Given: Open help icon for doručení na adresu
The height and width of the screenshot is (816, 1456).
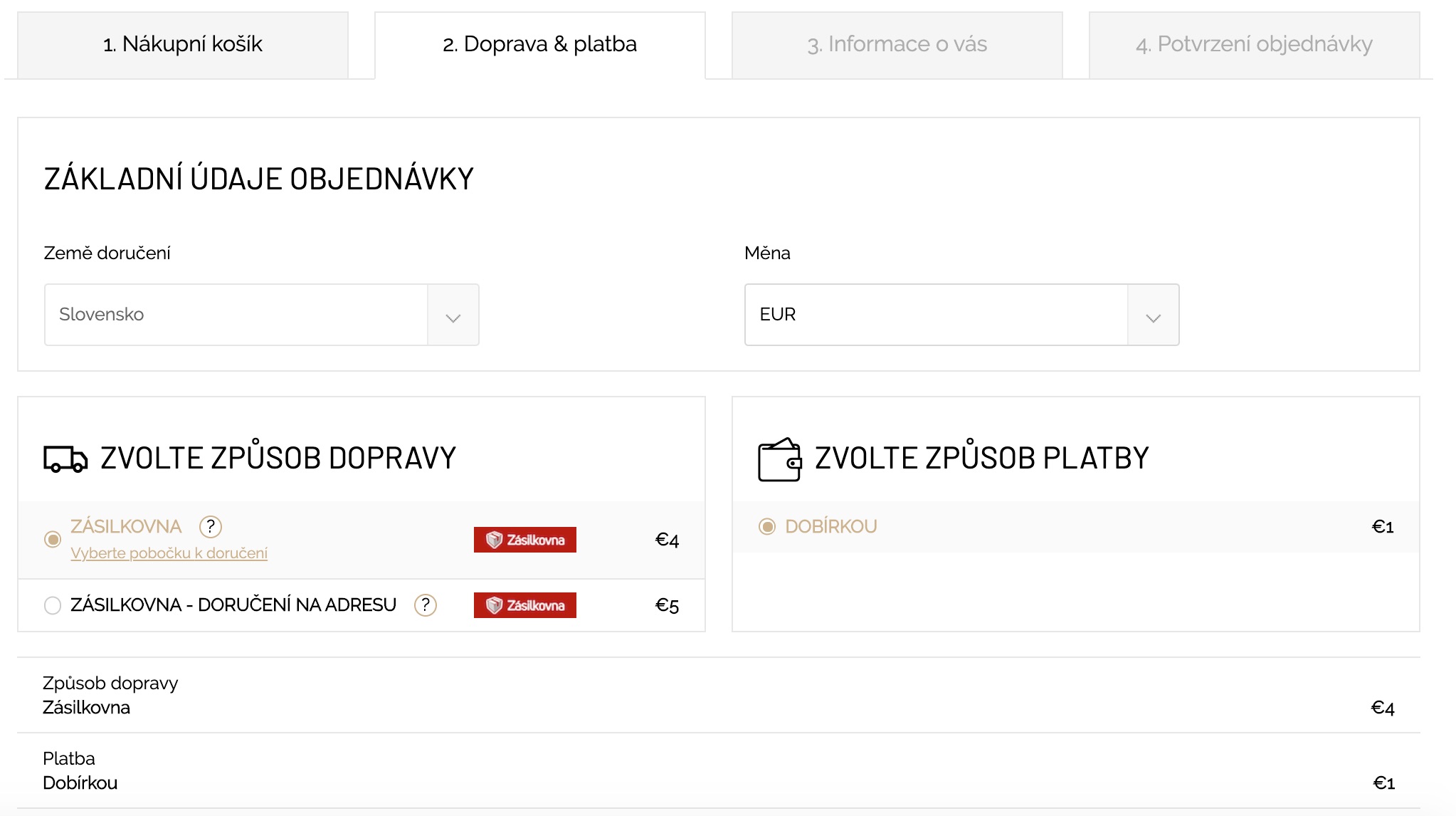Looking at the screenshot, I should click(426, 605).
